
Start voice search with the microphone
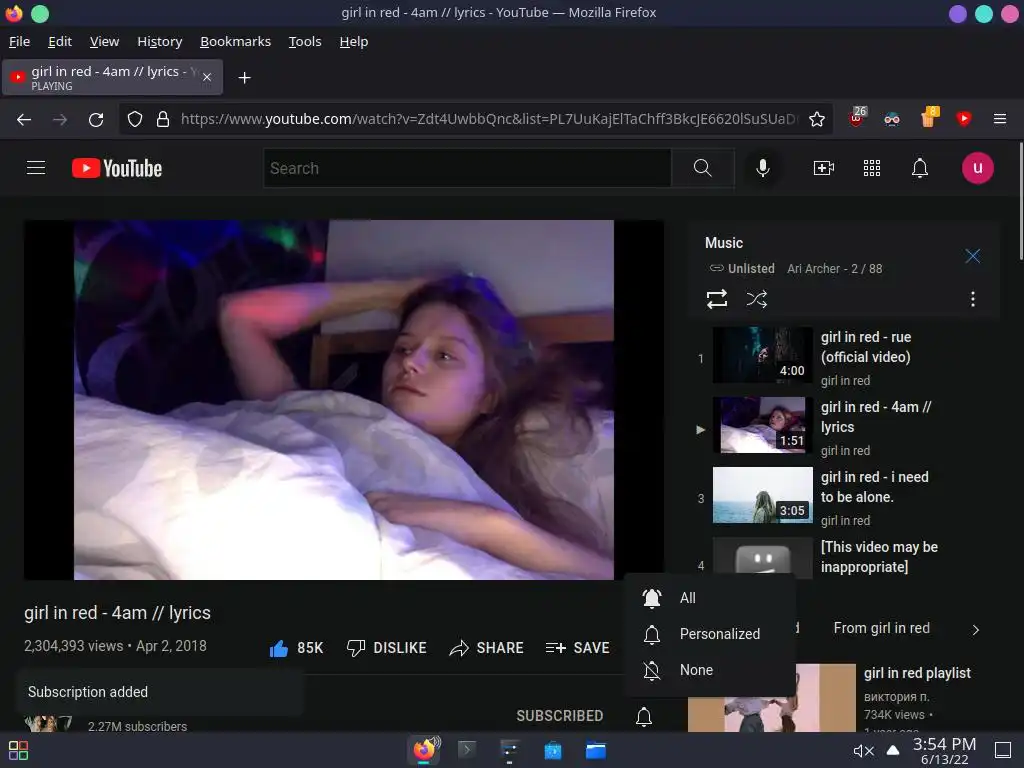pyautogui.click(x=762, y=168)
